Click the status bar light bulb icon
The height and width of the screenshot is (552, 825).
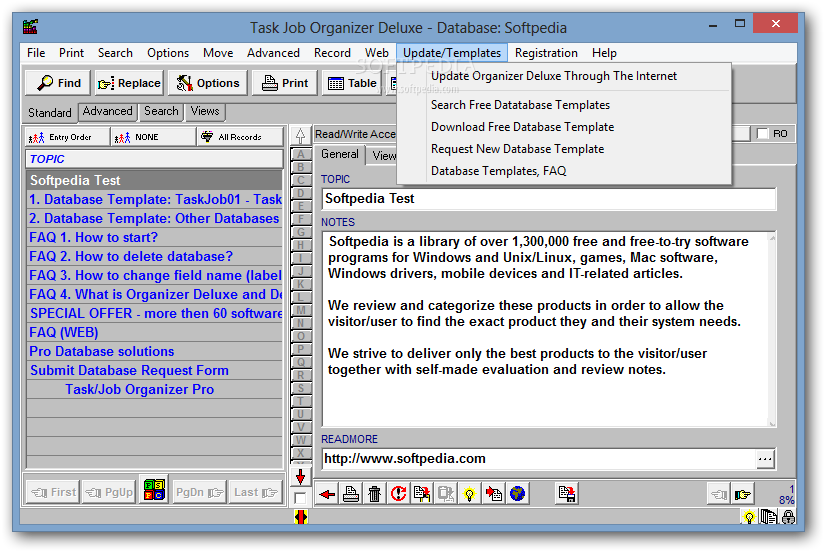(749, 517)
